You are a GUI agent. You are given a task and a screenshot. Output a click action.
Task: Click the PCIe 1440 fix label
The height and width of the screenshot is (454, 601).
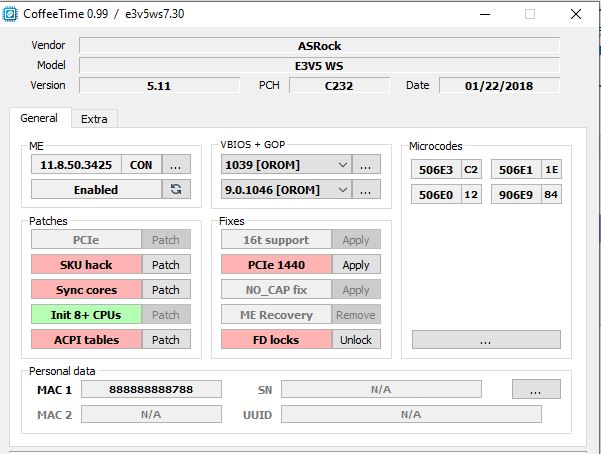(x=276, y=265)
